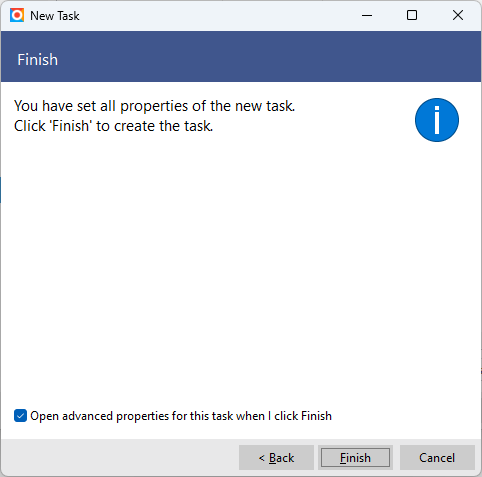Click the empty white area of the dialog
This screenshot has height=477, width=482.
click(241, 267)
